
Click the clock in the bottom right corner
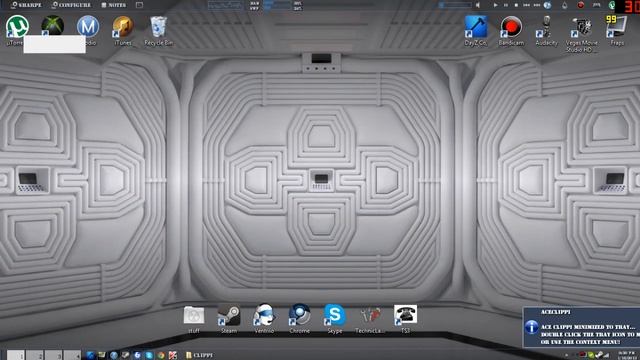tap(627, 355)
